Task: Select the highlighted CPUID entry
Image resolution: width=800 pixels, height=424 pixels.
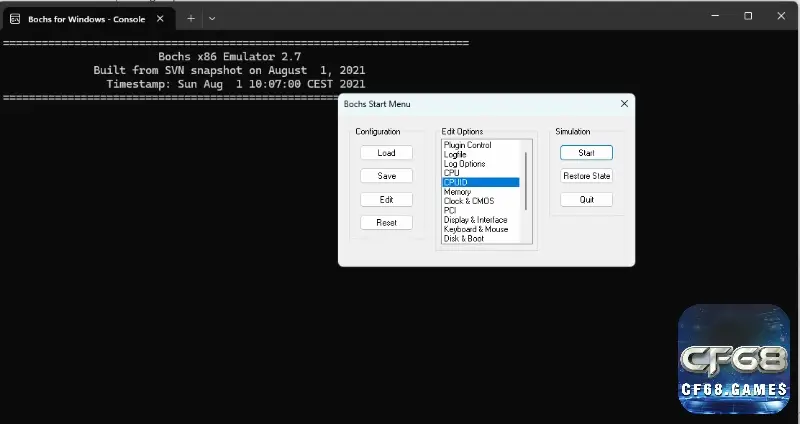Action: (x=481, y=182)
